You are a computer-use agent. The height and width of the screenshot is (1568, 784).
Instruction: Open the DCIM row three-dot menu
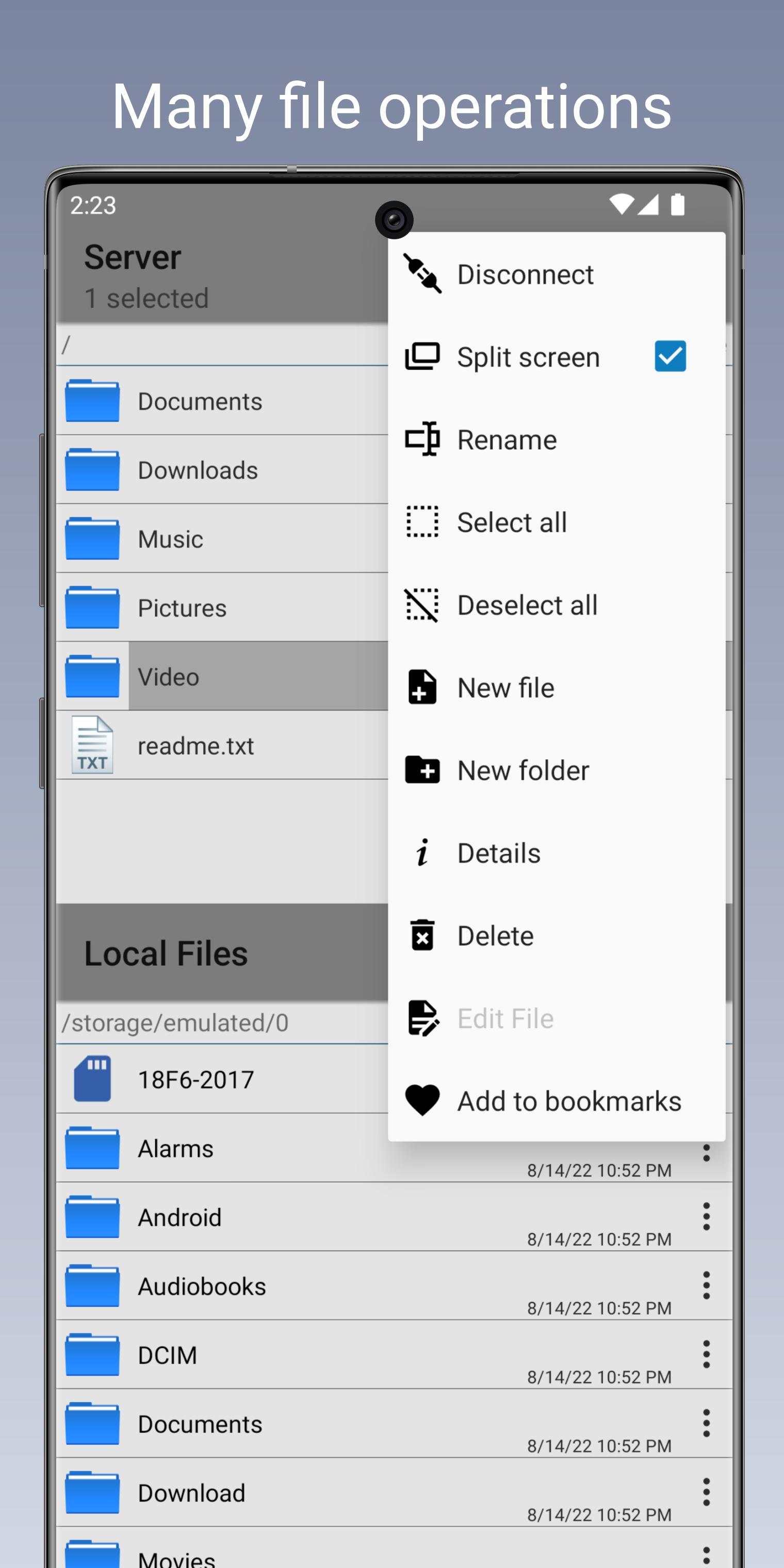(x=706, y=1354)
